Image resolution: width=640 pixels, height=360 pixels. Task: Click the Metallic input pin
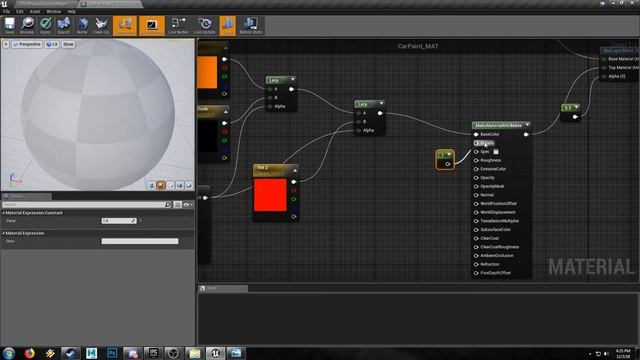476,143
